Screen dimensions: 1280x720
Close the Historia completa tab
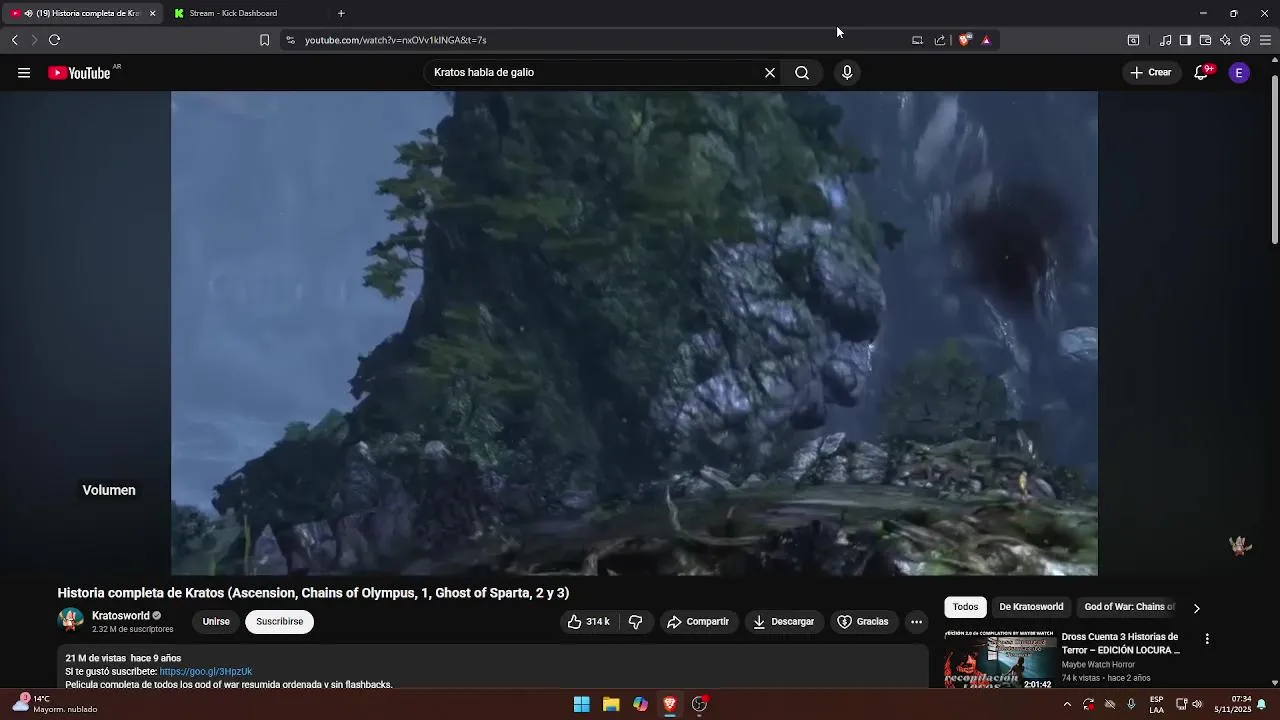[x=152, y=14]
